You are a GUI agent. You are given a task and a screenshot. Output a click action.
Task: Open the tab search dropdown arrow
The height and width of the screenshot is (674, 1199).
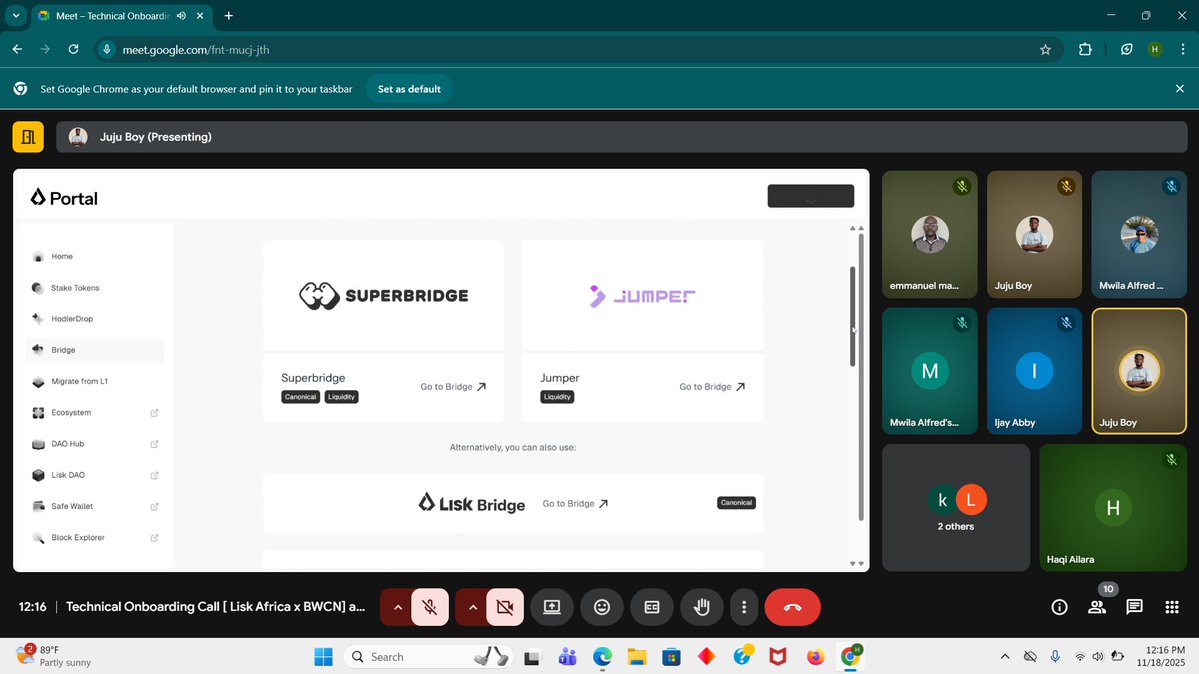pos(15,15)
